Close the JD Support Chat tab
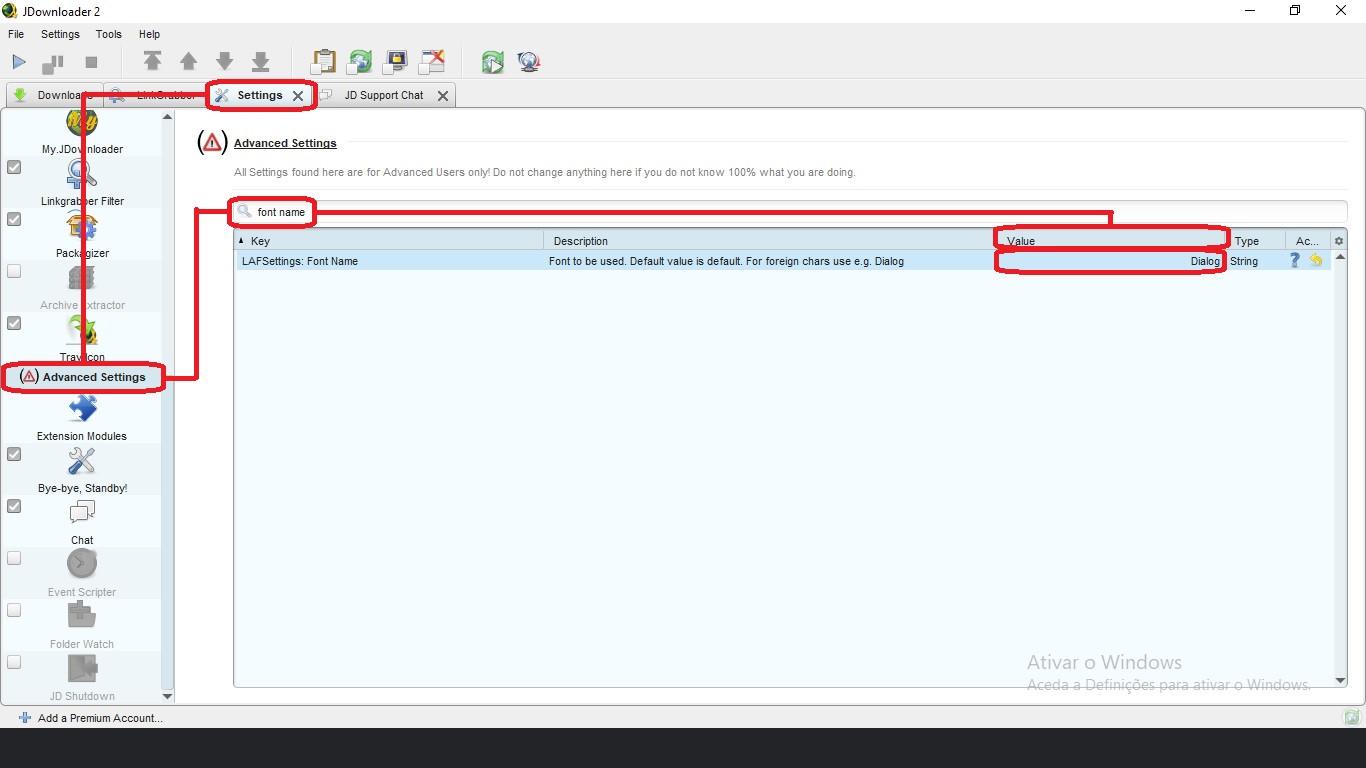1366x768 pixels. click(x=443, y=96)
